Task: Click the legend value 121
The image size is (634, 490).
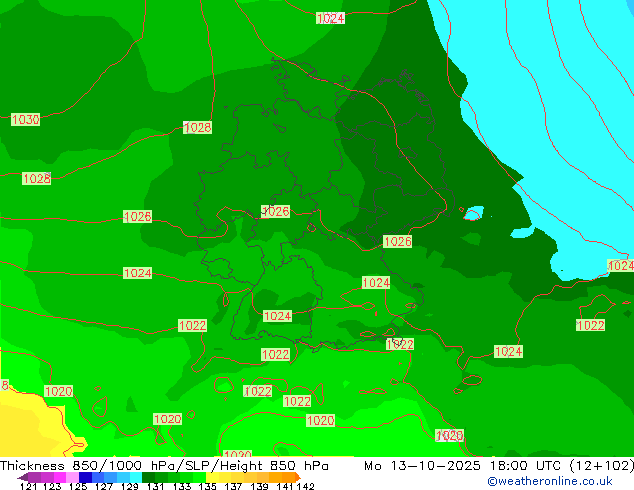Action: click(x=28, y=486)
